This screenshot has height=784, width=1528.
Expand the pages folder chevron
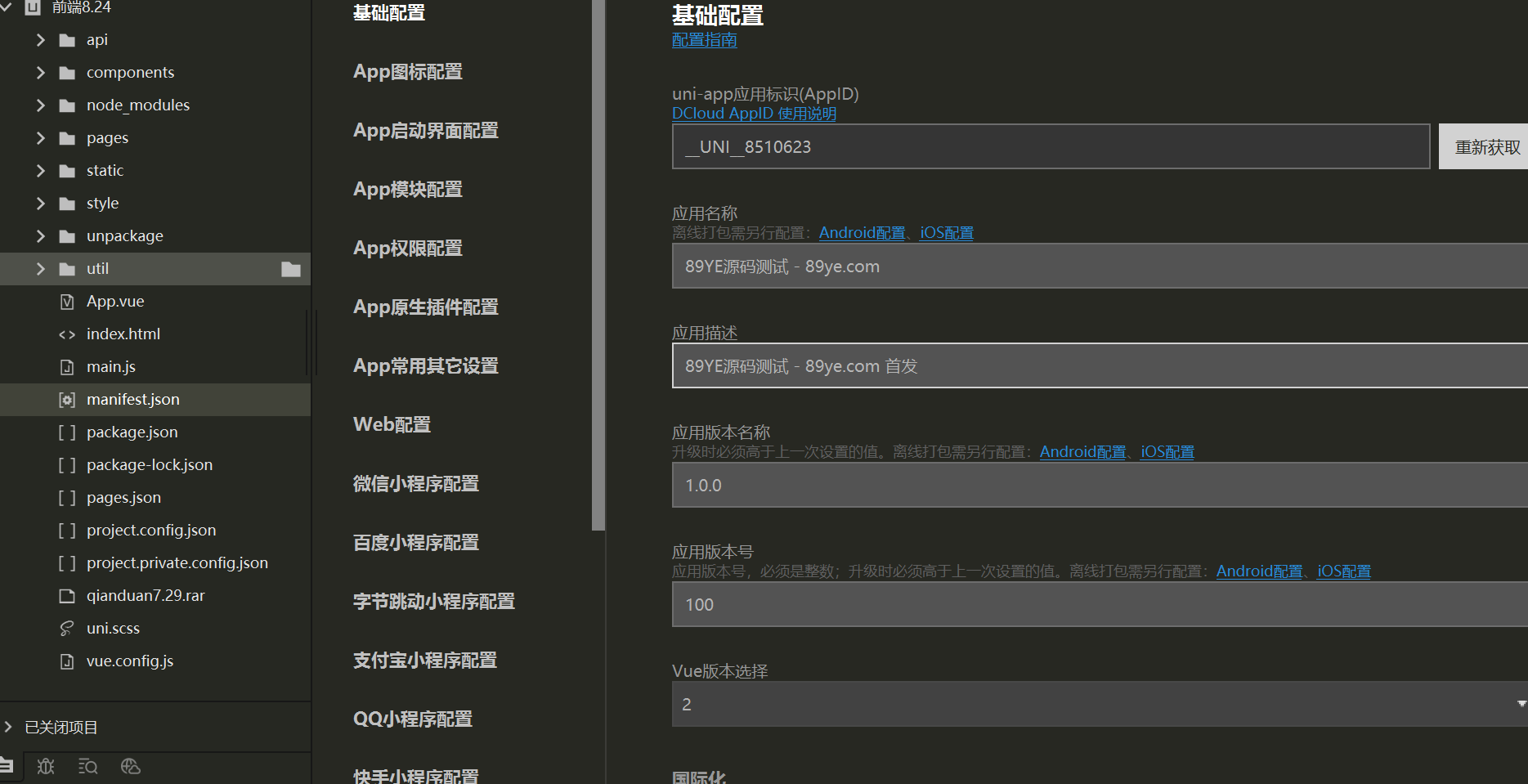[41, 138]
